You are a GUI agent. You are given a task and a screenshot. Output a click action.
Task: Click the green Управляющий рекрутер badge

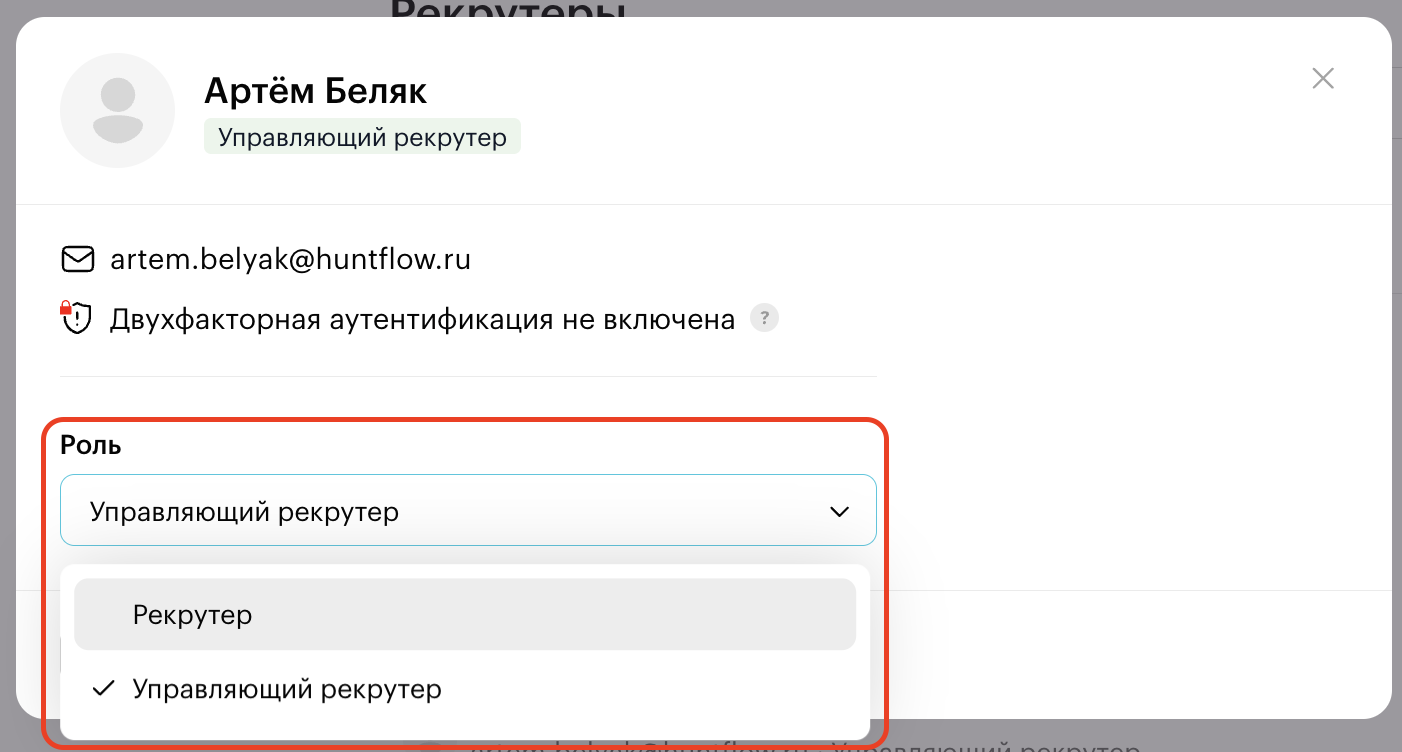coord(362,137)
